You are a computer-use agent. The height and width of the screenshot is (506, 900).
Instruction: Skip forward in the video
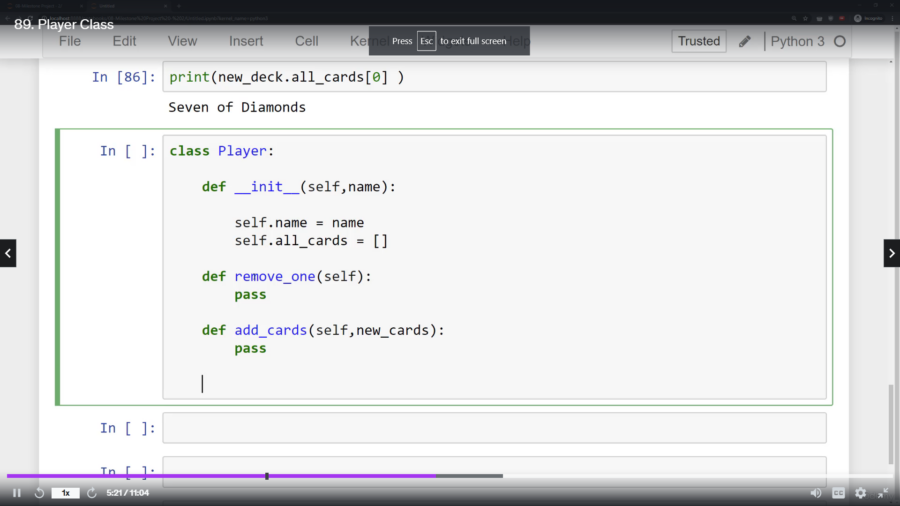[x=91, y=493]
